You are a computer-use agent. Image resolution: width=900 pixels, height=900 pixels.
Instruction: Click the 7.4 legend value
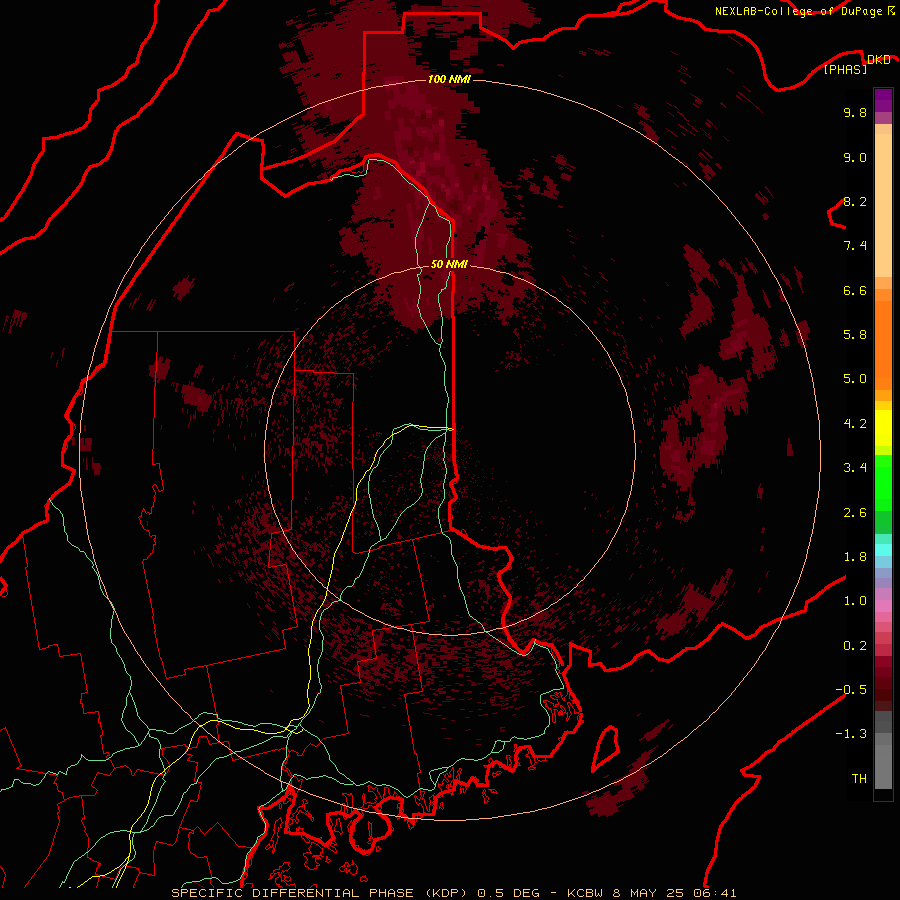pos(855,246)
